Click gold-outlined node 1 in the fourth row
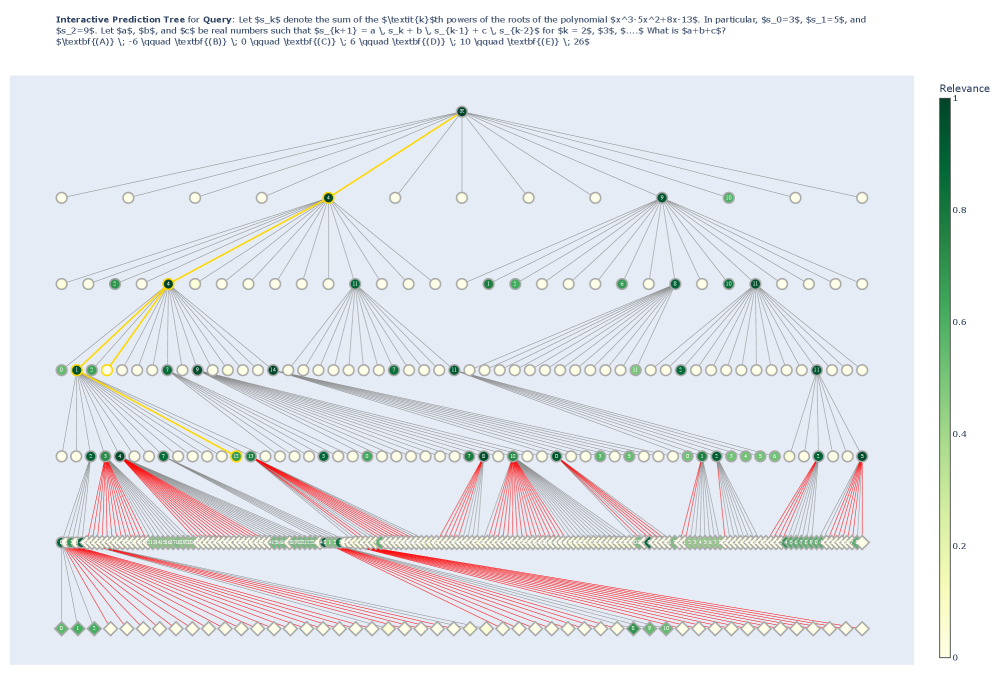 pos(77,370)
